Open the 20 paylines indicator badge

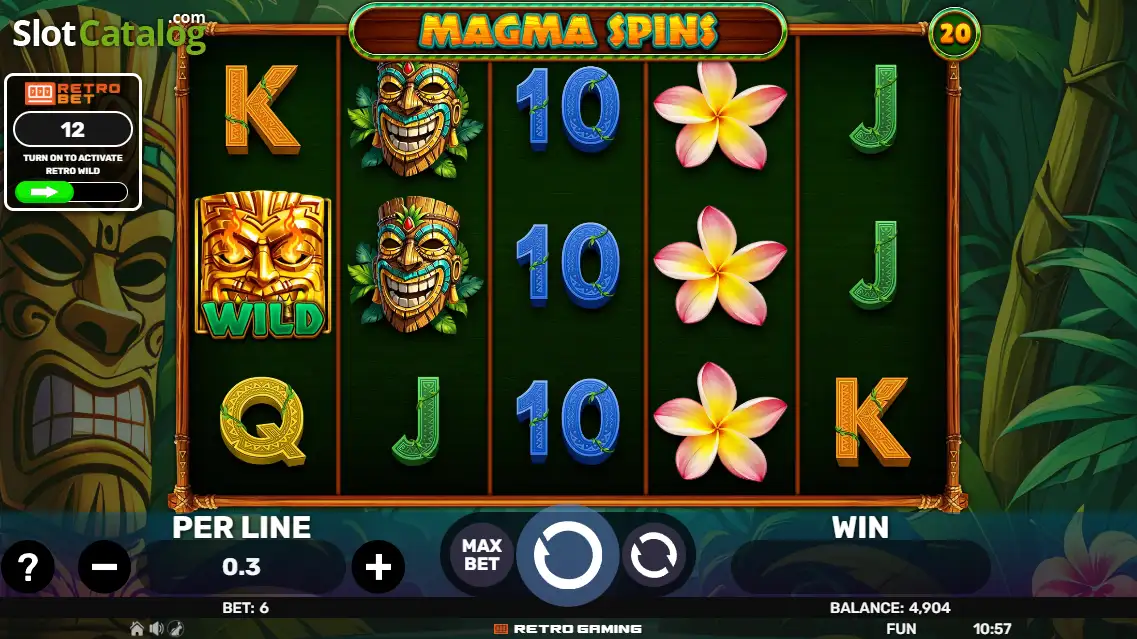pyautogui.click(x=954, y=33)
